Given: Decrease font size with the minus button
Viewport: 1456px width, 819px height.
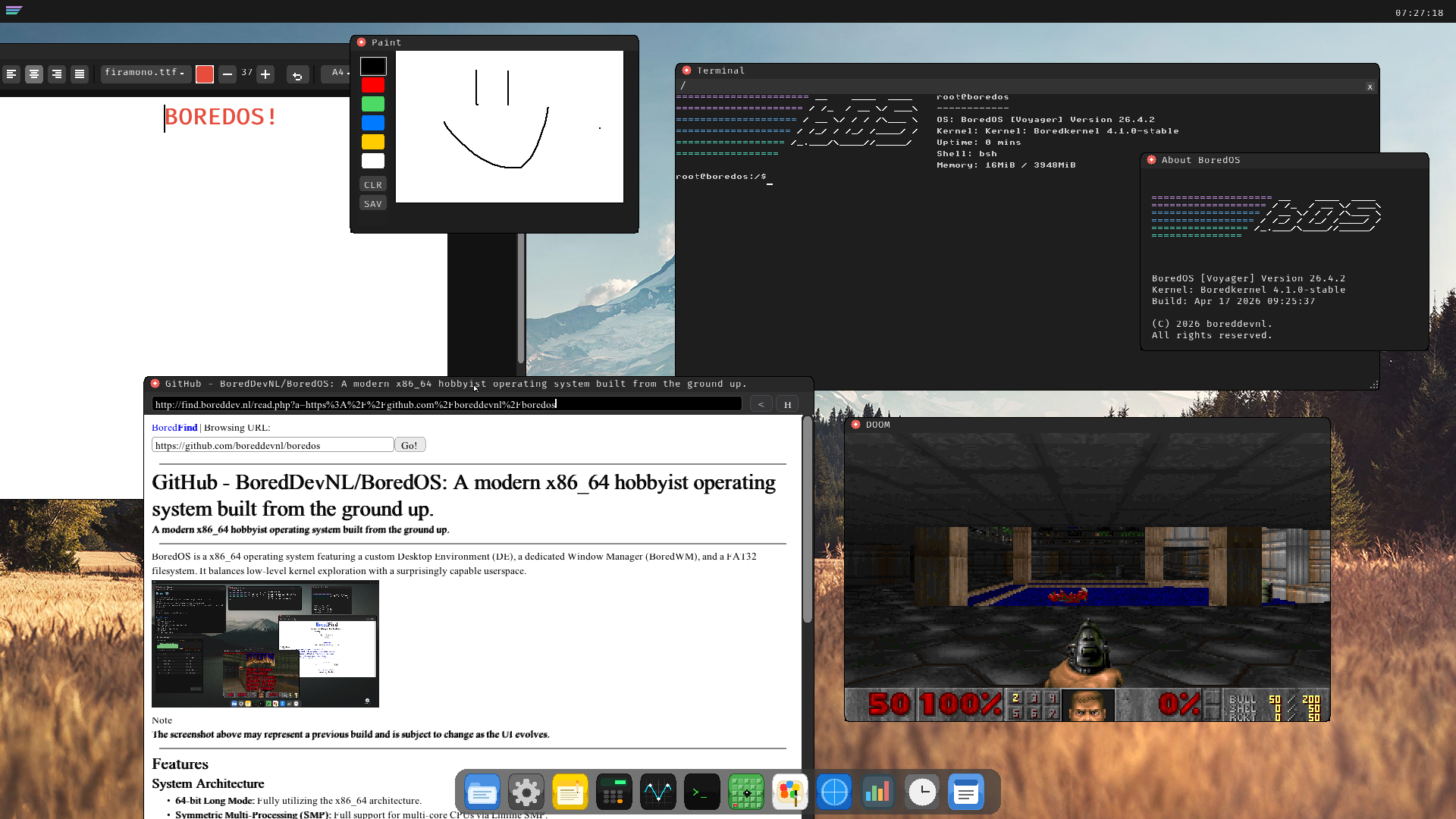Looking at the screenshot, I should point(227,74).
